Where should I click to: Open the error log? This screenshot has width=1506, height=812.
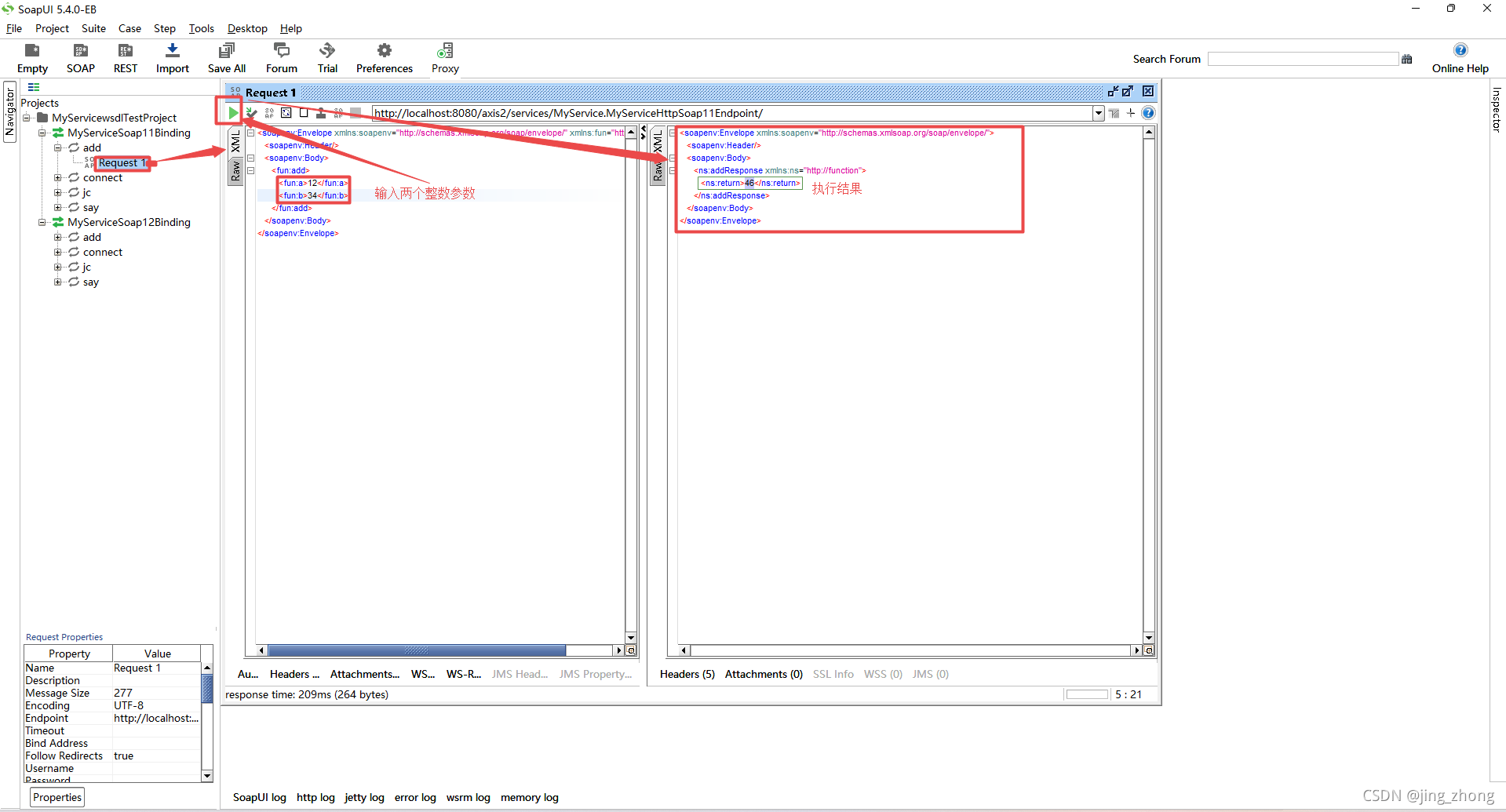[415, 797]
